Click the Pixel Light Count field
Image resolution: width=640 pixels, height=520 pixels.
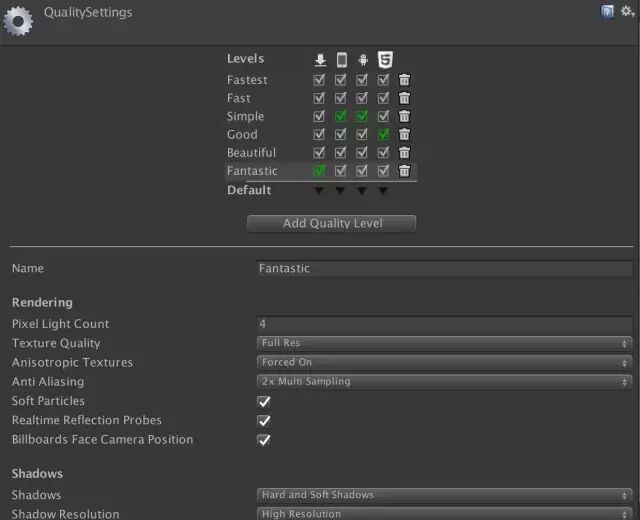pyautogui.click(x=444, y=324)
